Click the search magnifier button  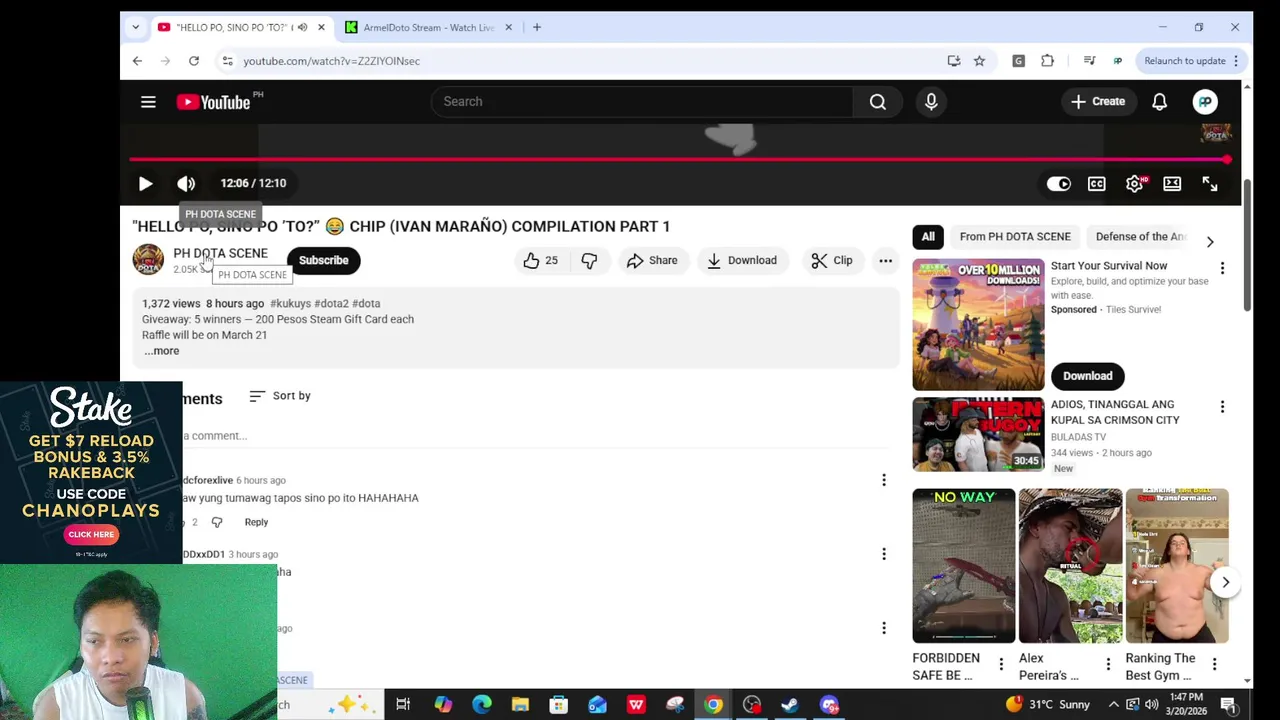878,101
